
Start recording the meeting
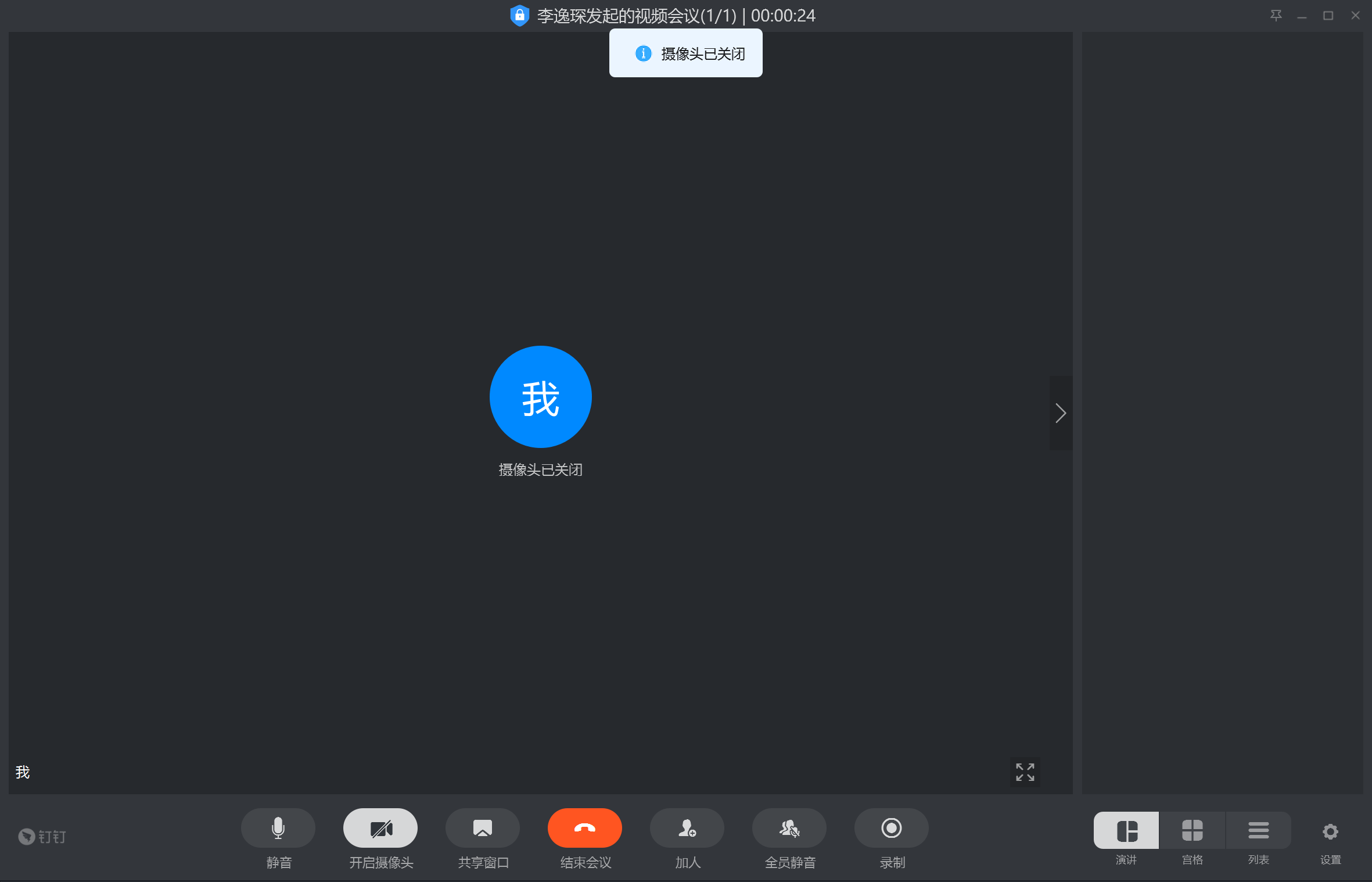(x=892, y=828)
